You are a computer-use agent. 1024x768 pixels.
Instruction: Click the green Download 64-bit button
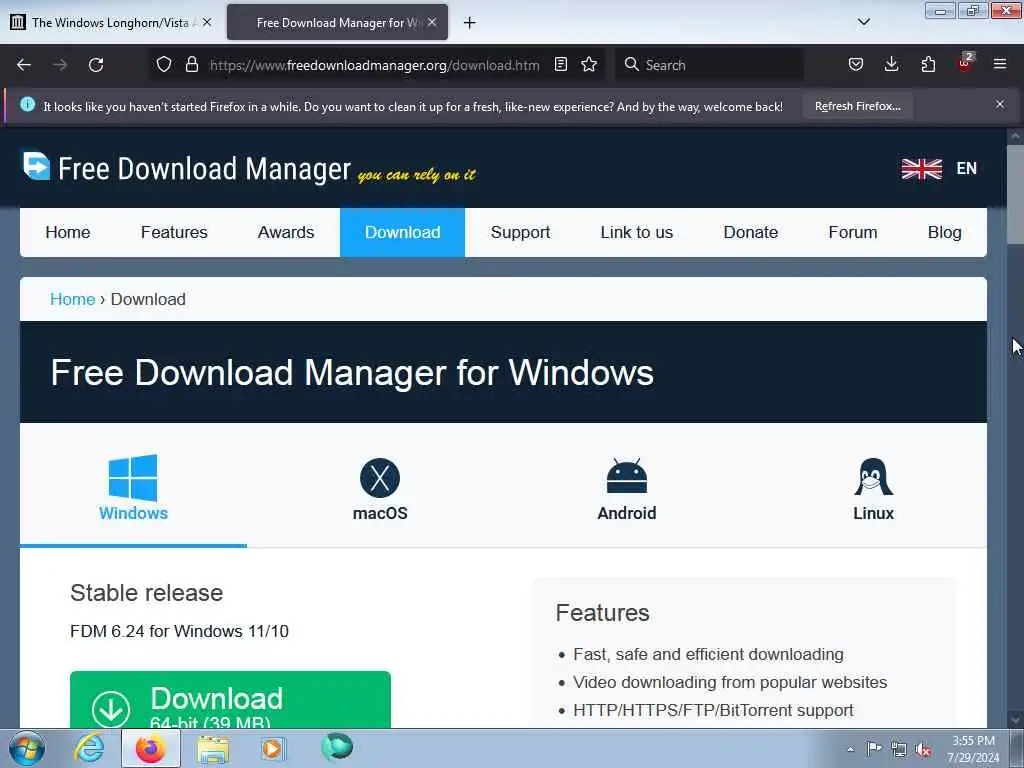pos(230,700)
